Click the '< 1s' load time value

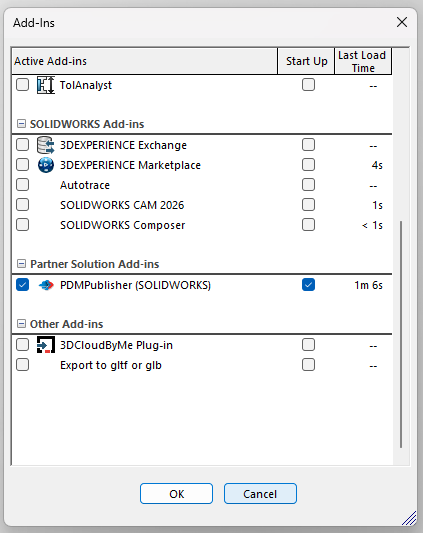(372, 225)
